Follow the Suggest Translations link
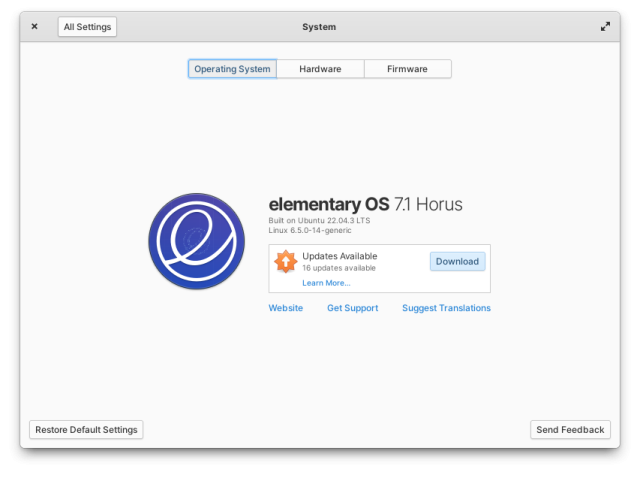 [x=447, y=308]
